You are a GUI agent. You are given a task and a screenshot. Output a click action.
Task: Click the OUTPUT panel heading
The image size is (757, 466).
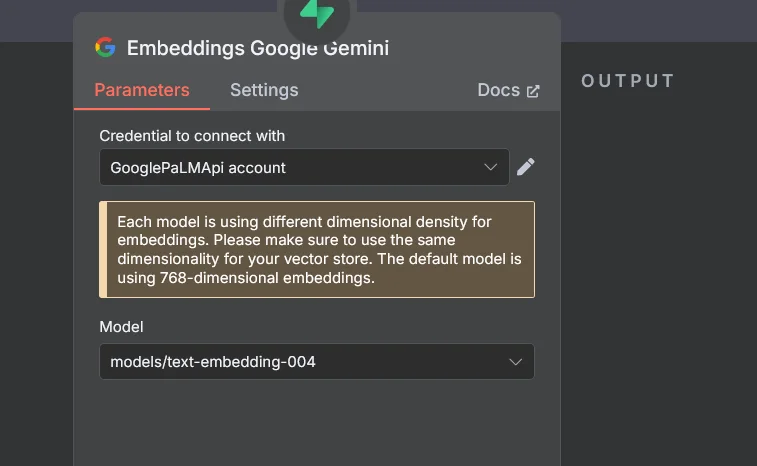coord(628,81)
